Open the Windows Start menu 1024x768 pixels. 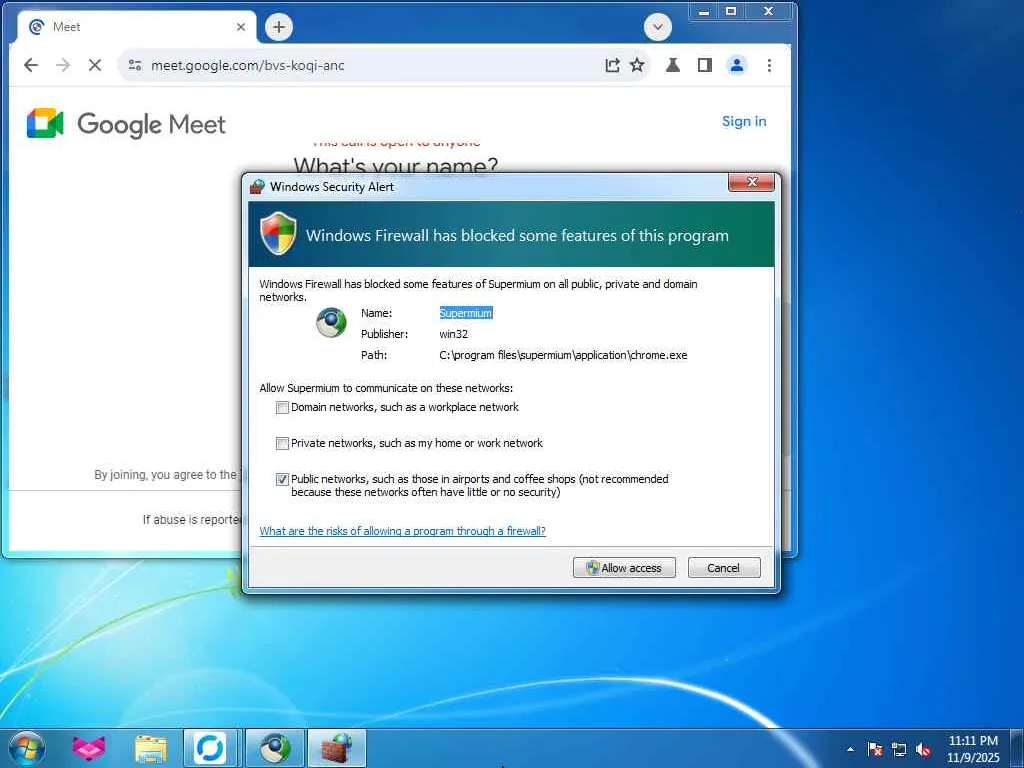point(27,748)
